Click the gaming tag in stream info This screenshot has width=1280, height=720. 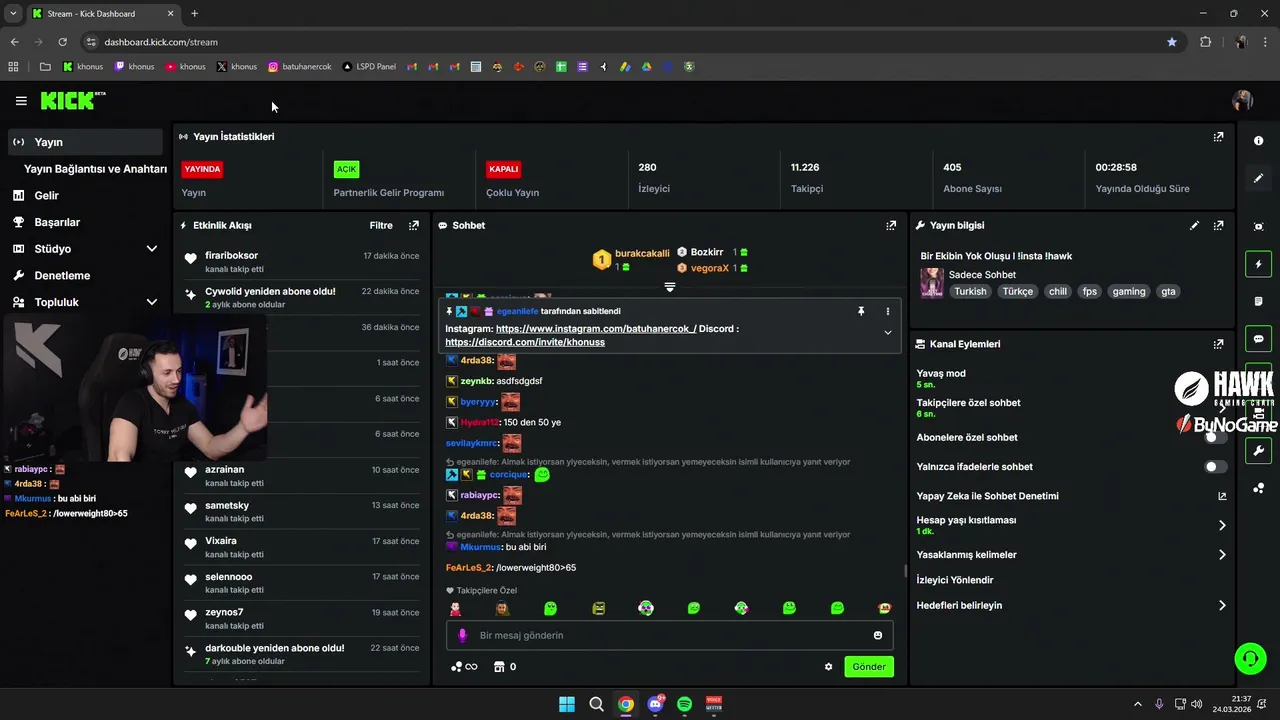[1129, 292]
